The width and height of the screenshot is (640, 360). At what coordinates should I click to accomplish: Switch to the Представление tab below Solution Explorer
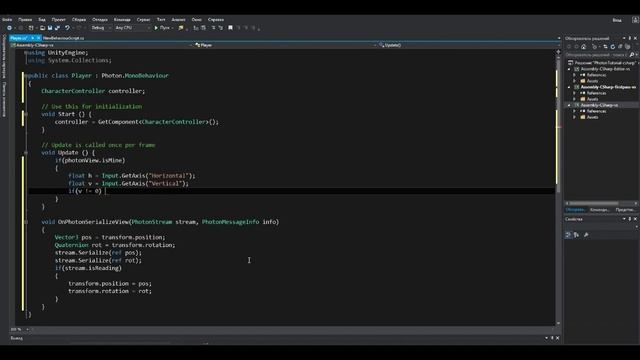(625, 210)
